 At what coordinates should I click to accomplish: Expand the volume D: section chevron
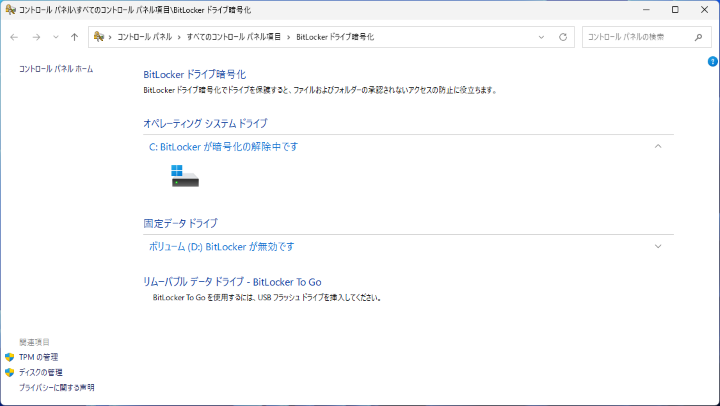pos(658,246)
